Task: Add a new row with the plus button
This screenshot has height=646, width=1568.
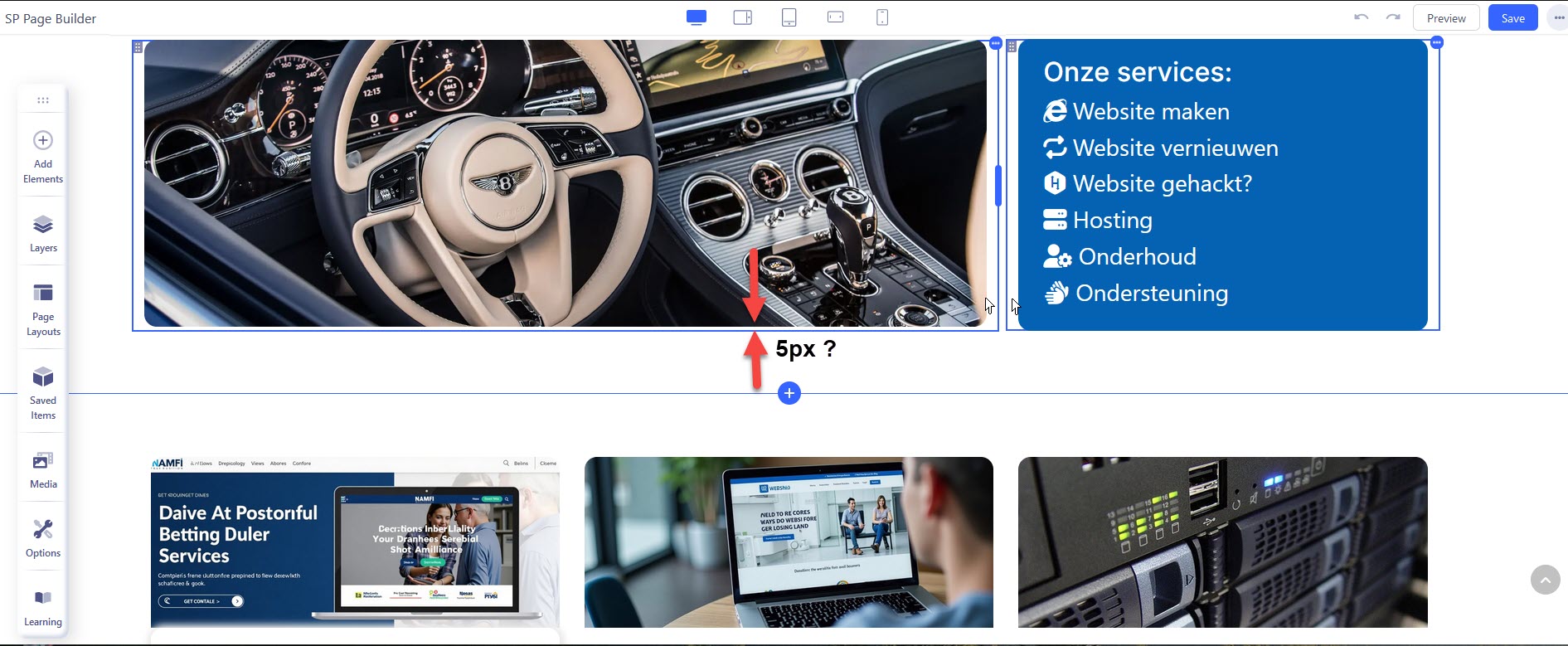Action: pyautogui.click(x=789, y=393)
